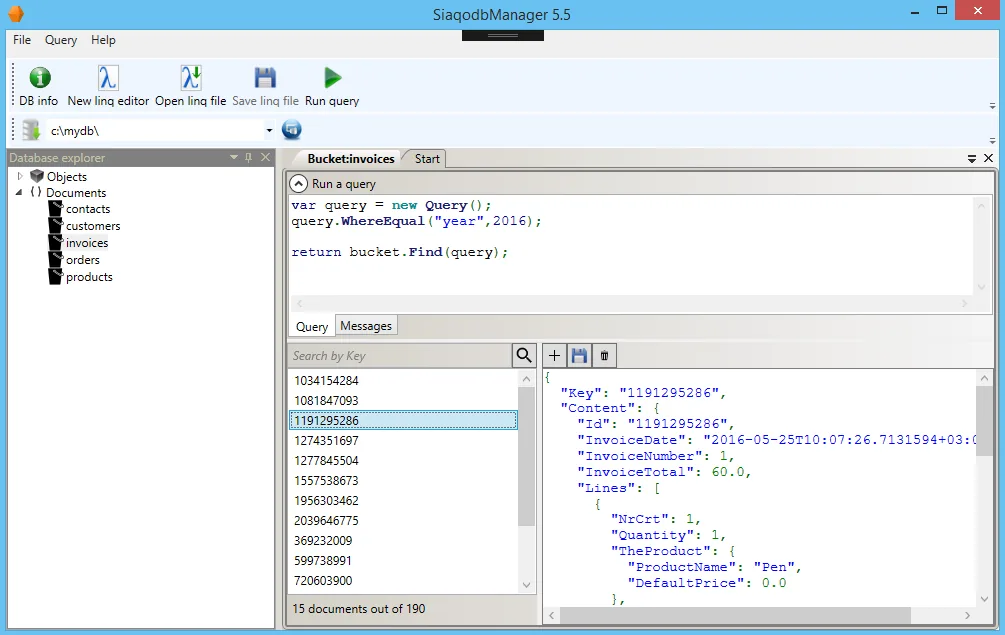Open the path toolbar overflow arrow

992,140
